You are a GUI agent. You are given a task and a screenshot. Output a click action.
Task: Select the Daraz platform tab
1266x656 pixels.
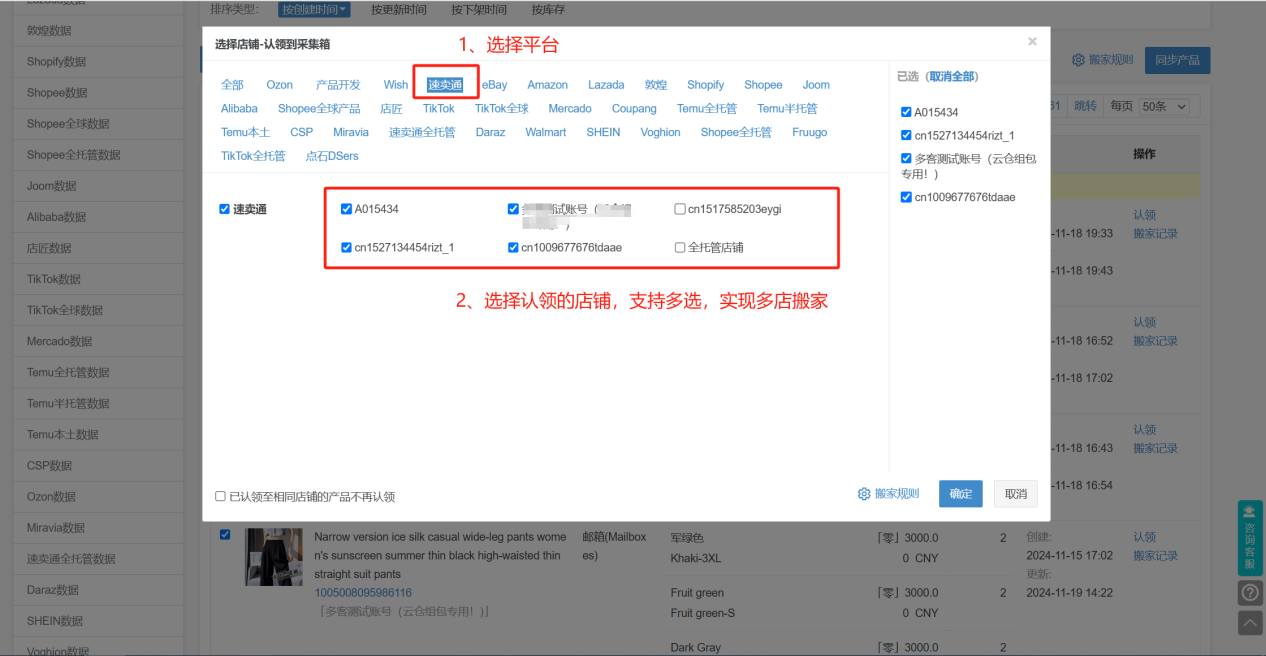point(490,132)
